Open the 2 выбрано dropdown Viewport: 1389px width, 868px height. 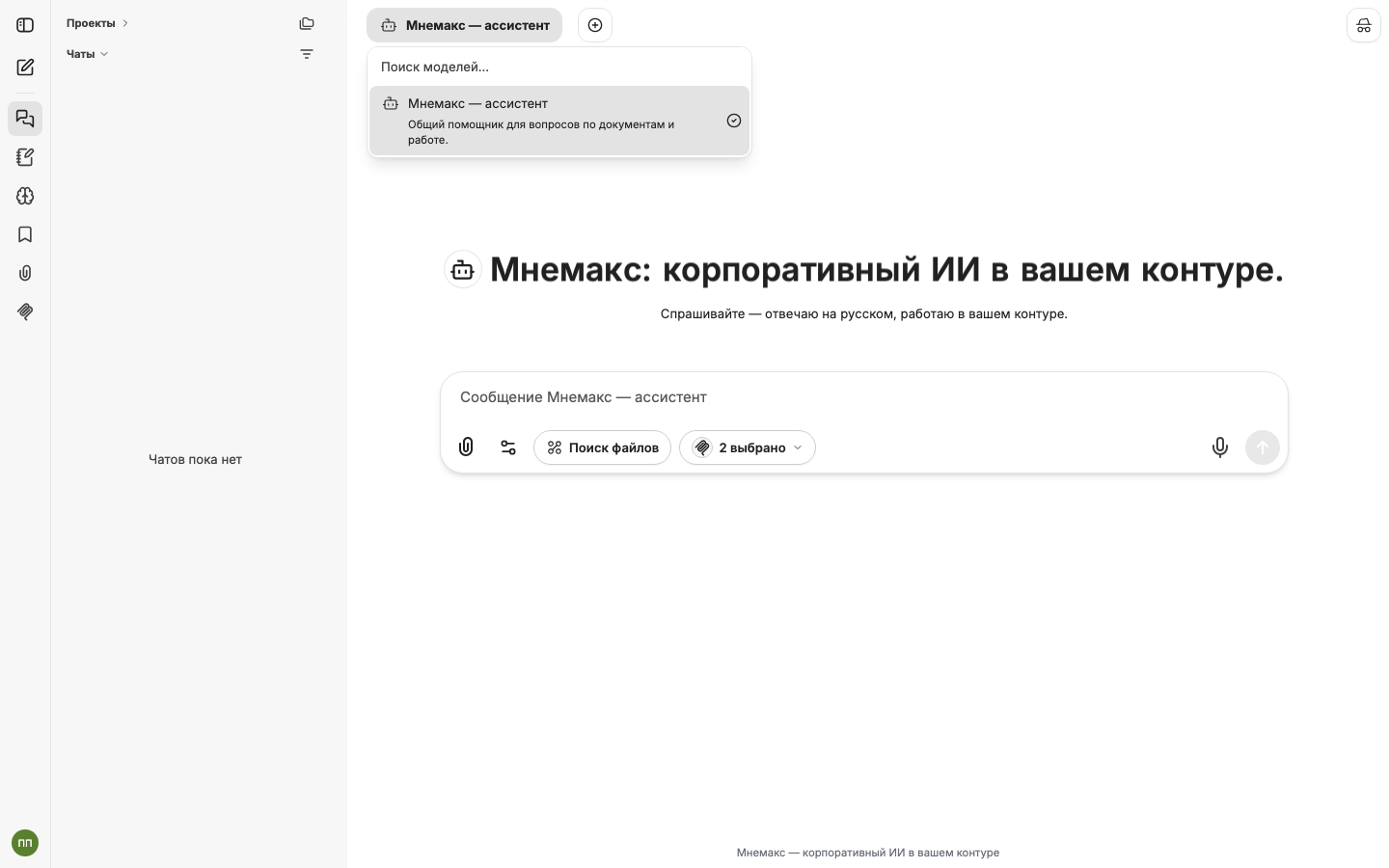[748, 448]
